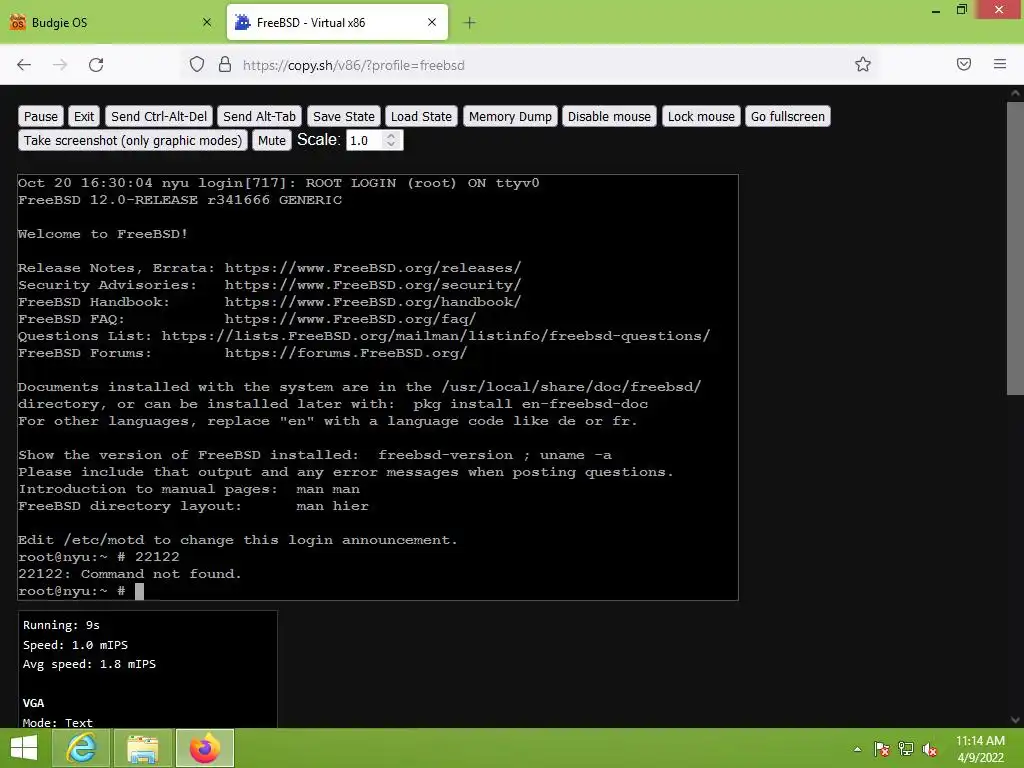The width and height of the screenshot is (1024, 768).
Task: Take screenshot of graphic mode
Action: (133, 140)
